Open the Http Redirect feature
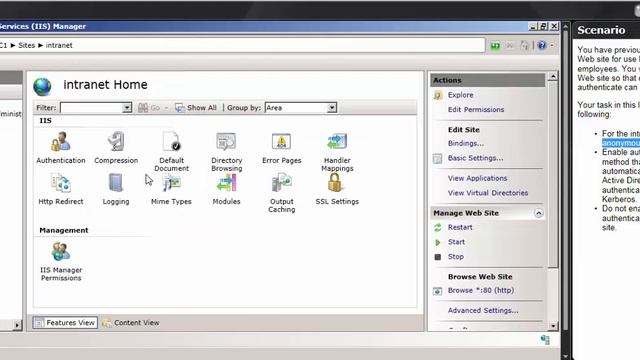Screen dimensions: 640x360 (61, 189)
